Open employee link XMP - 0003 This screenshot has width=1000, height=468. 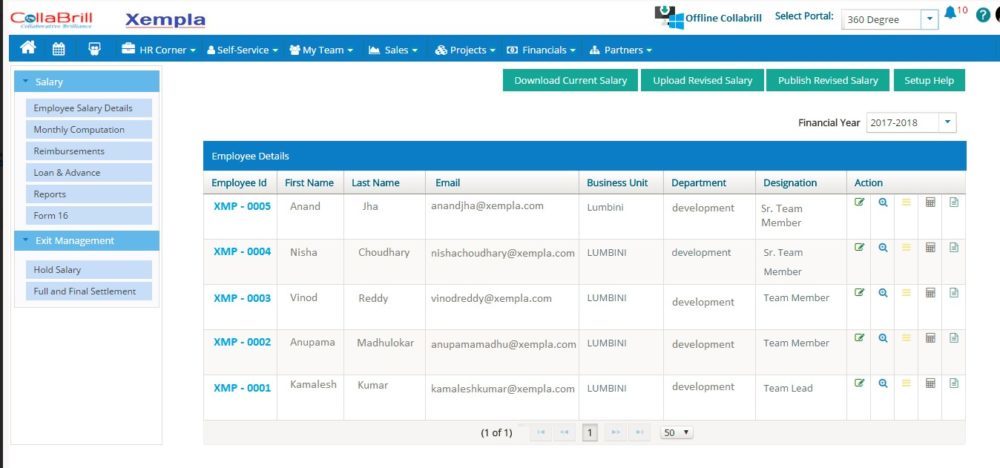coord(242,298)
